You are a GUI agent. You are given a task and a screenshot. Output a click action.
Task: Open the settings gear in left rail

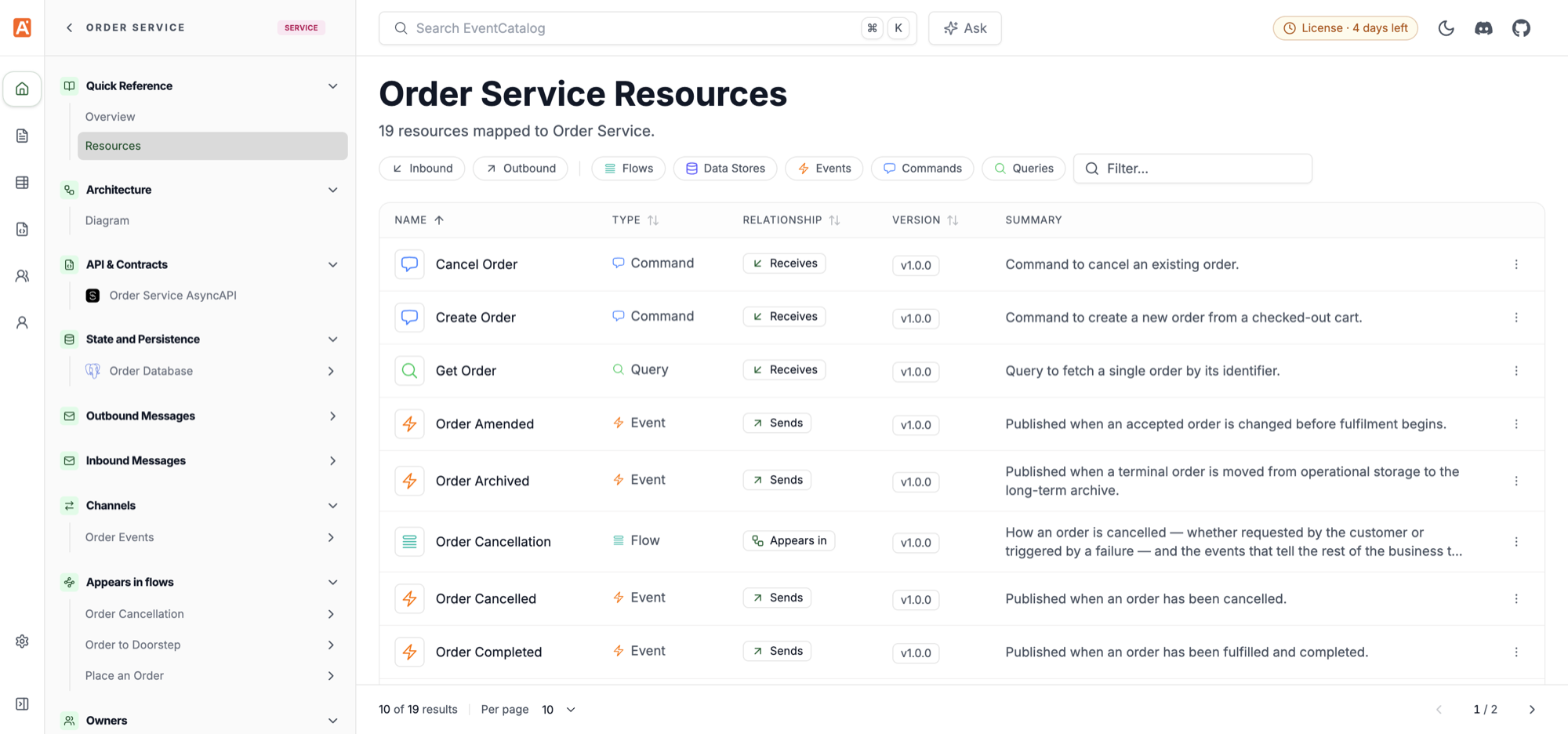point(22,641)
